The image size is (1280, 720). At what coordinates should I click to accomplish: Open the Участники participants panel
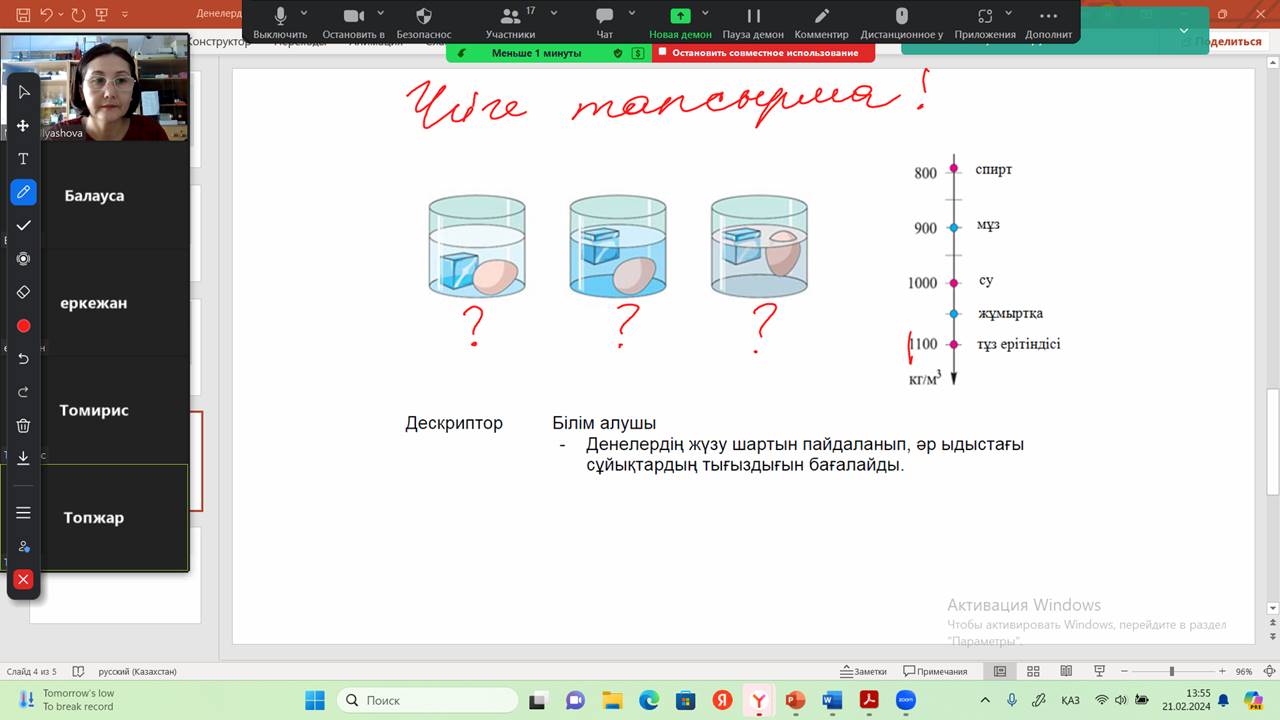(510, 21)
